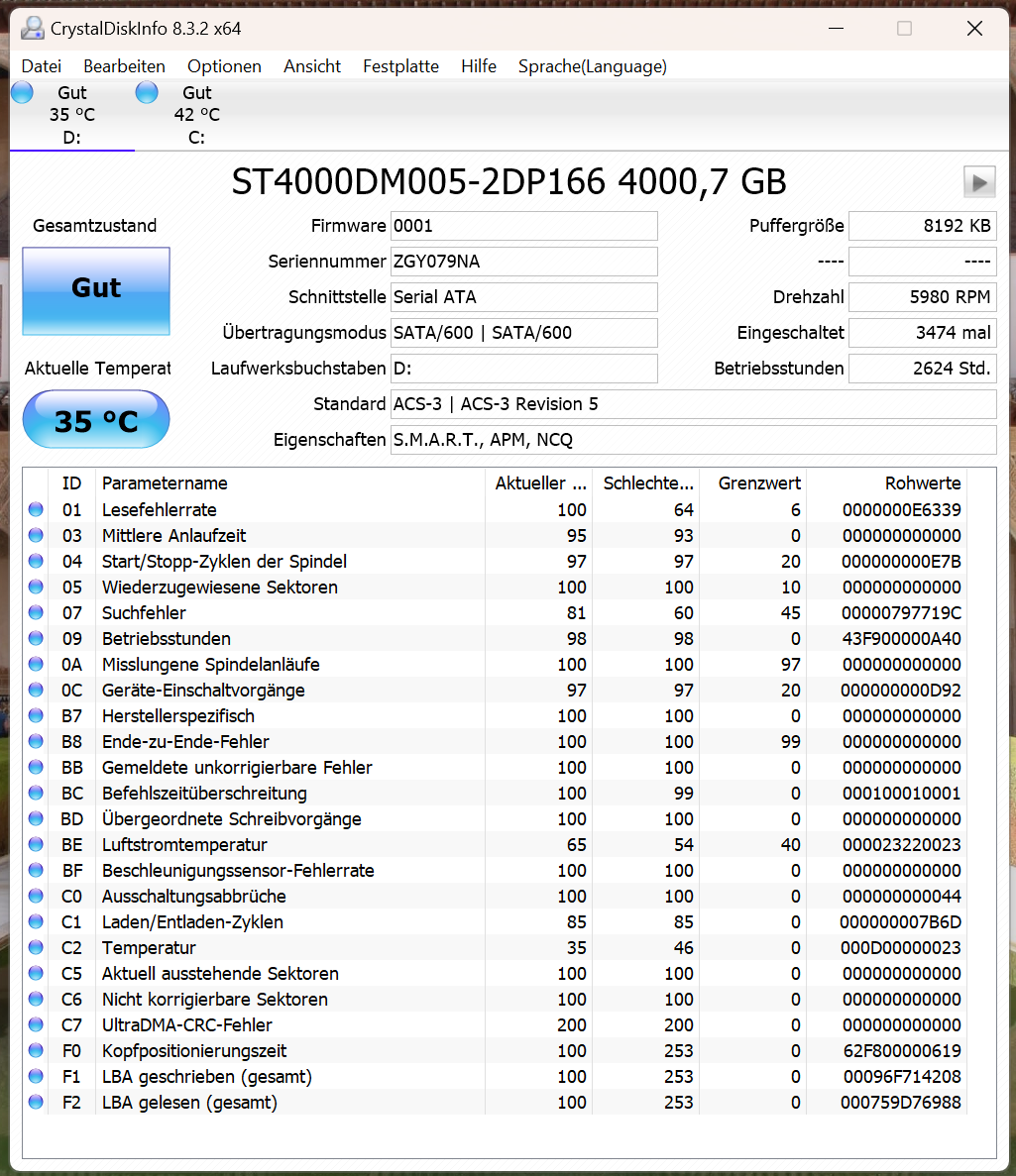Click the status dot of Übergeordnete Schreibvorgänge row

point(36,819)
